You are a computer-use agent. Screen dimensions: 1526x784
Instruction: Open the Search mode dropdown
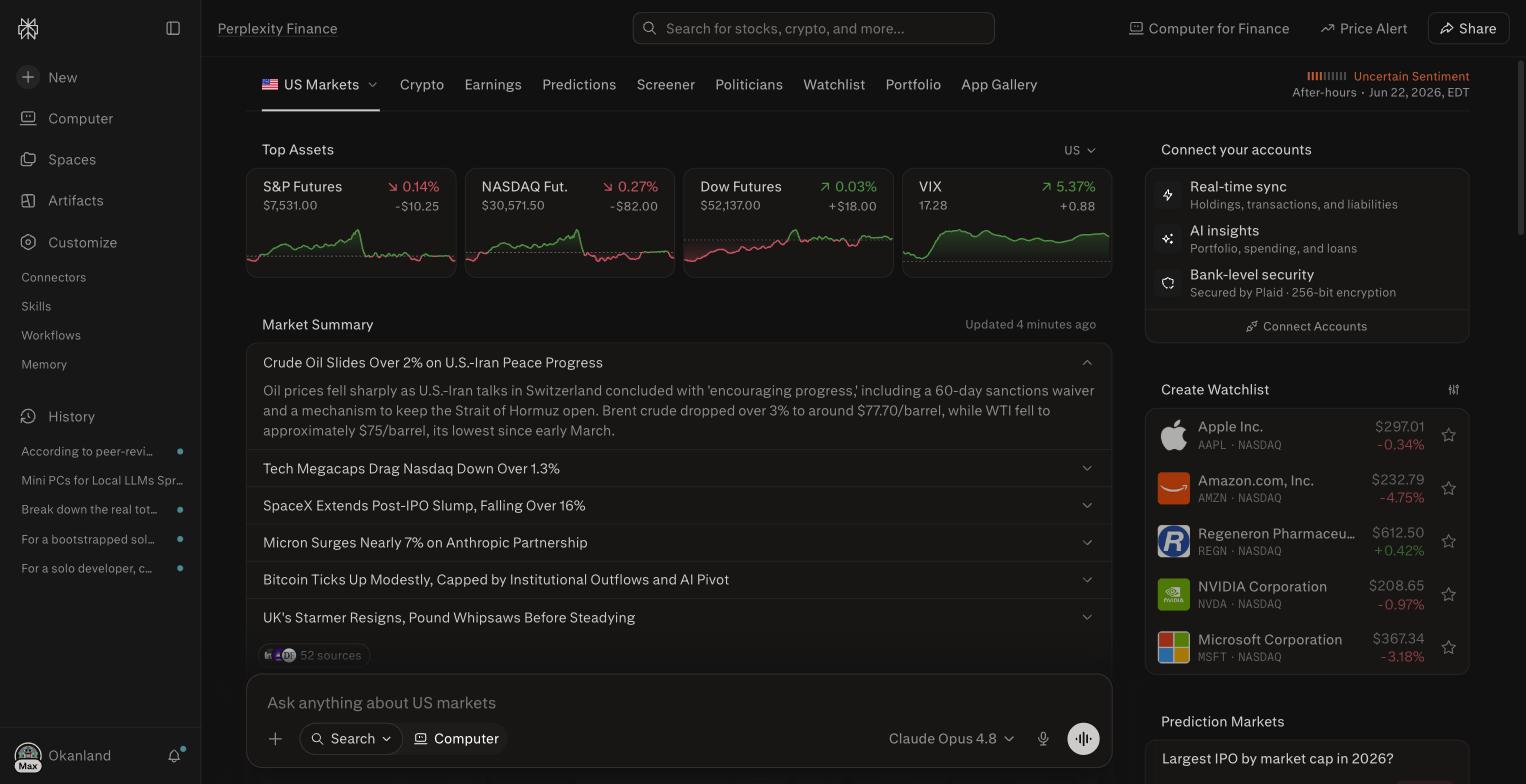click(350, 739)
